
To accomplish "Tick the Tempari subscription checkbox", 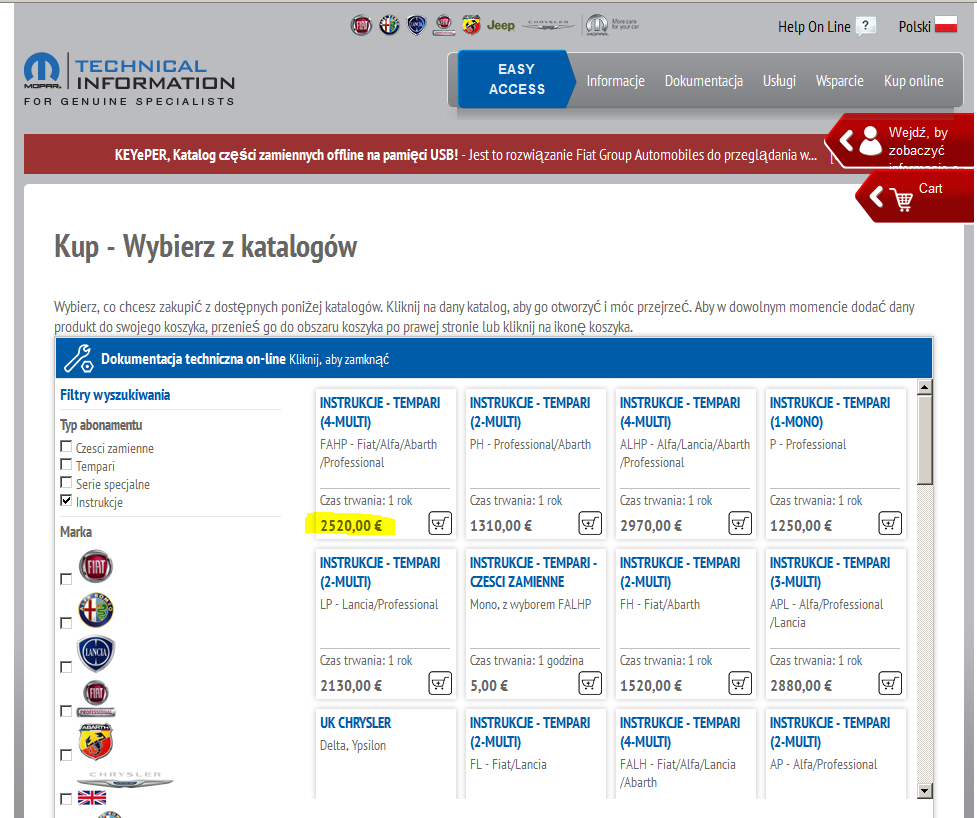I will pos(66,464).
